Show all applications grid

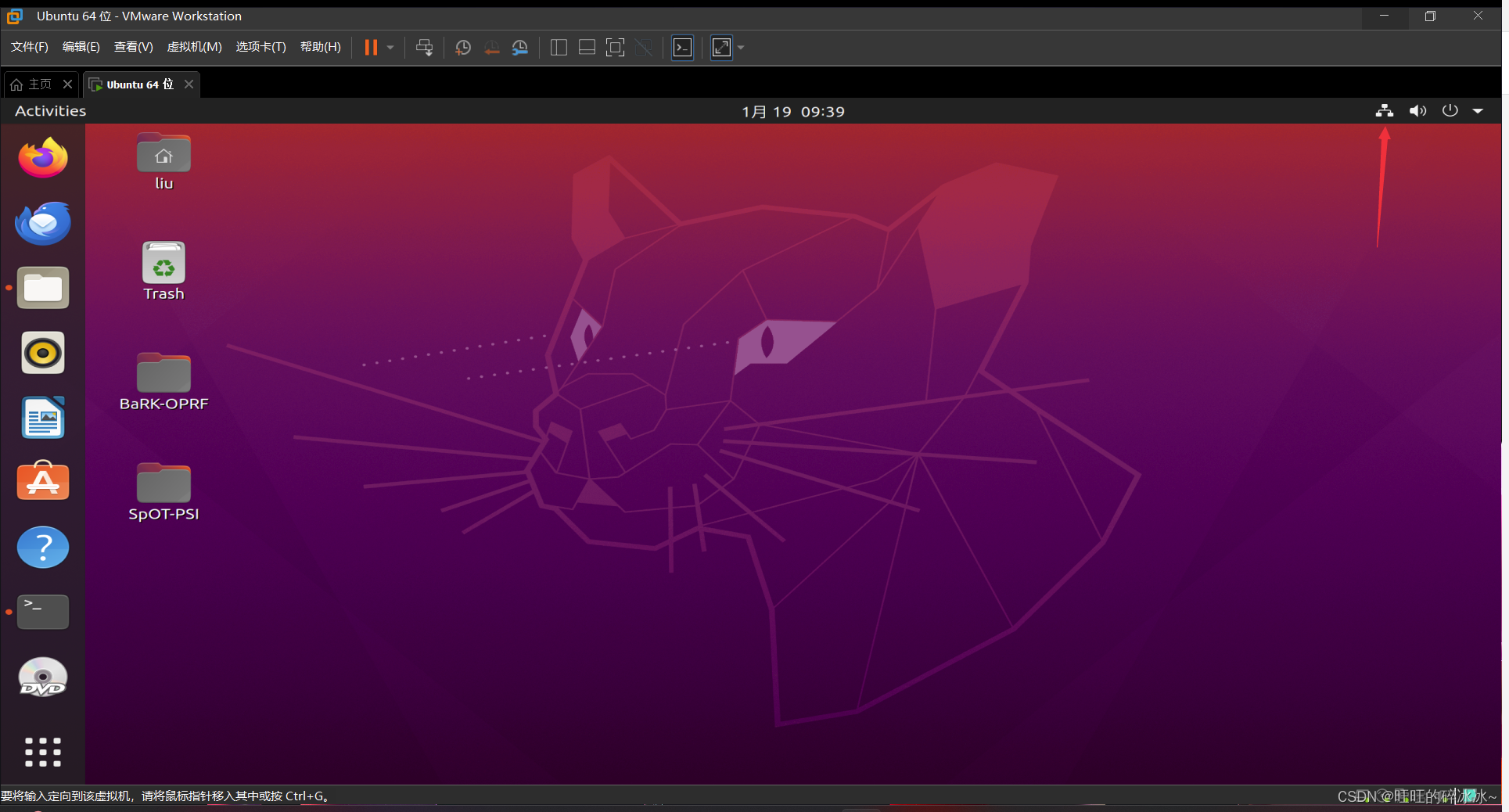[43, 752]
